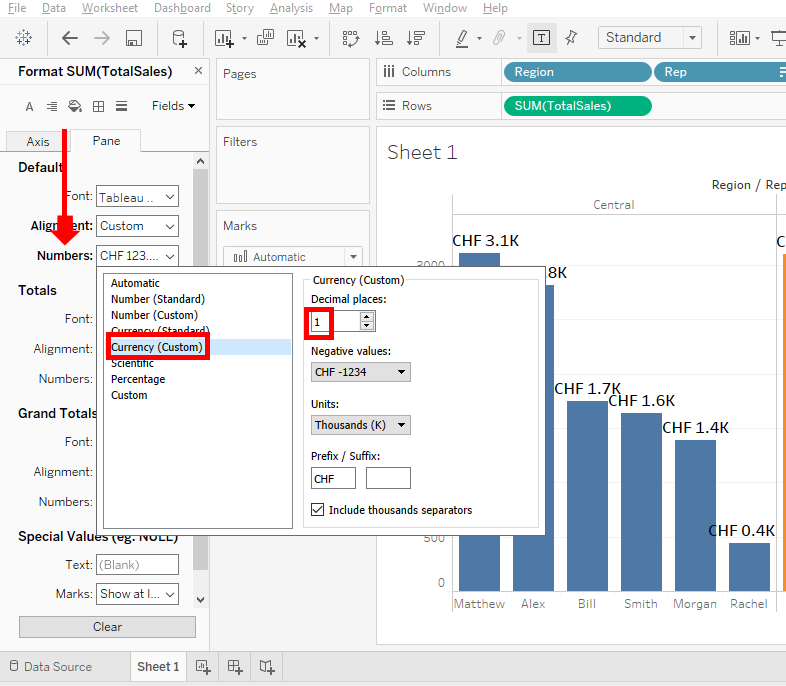The width and height of the screenshot is (786, 686).
Task: Select Percentage in number format list
Action: [138, 379]
